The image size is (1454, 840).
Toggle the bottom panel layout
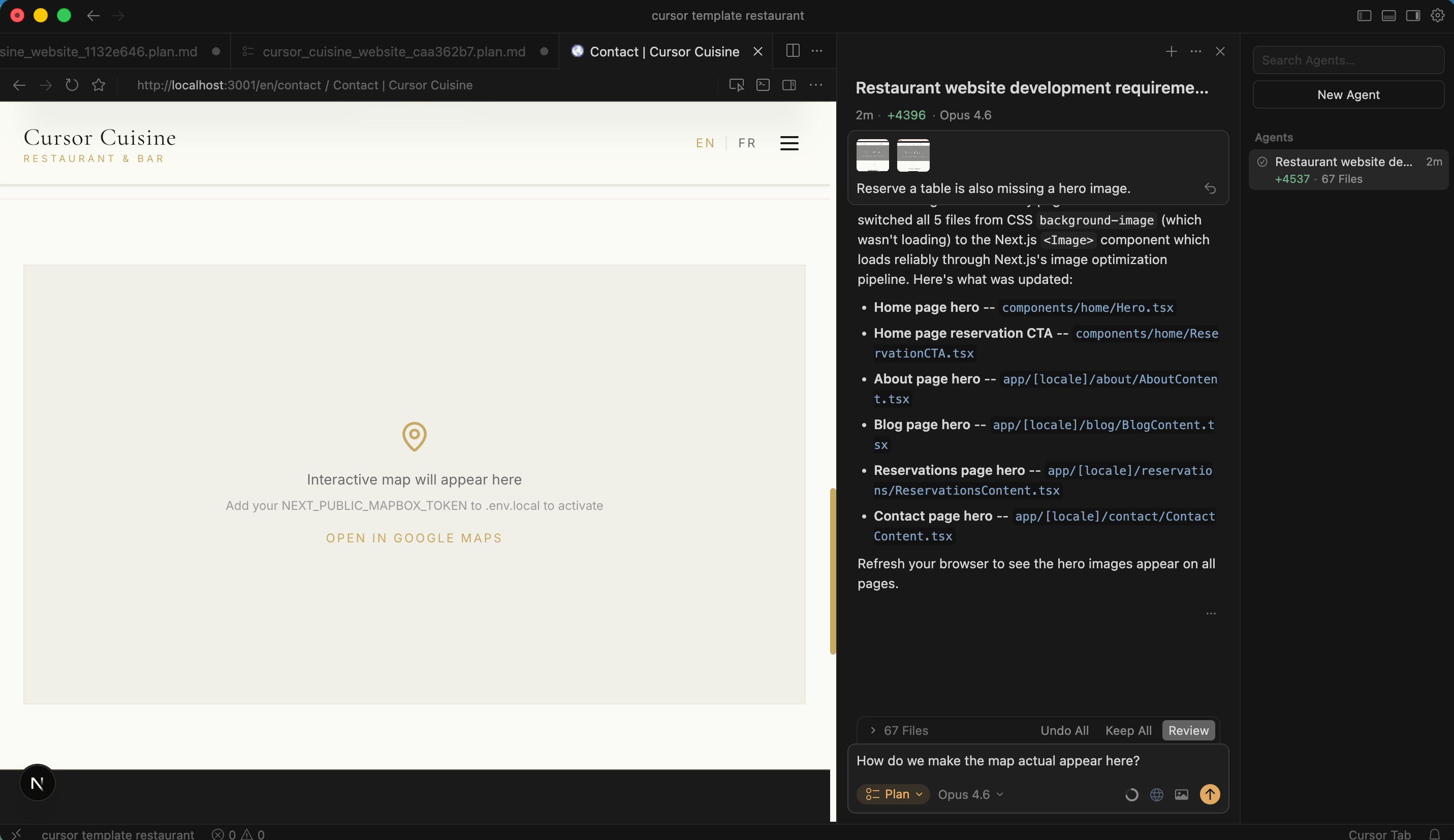pos(1388,16)
